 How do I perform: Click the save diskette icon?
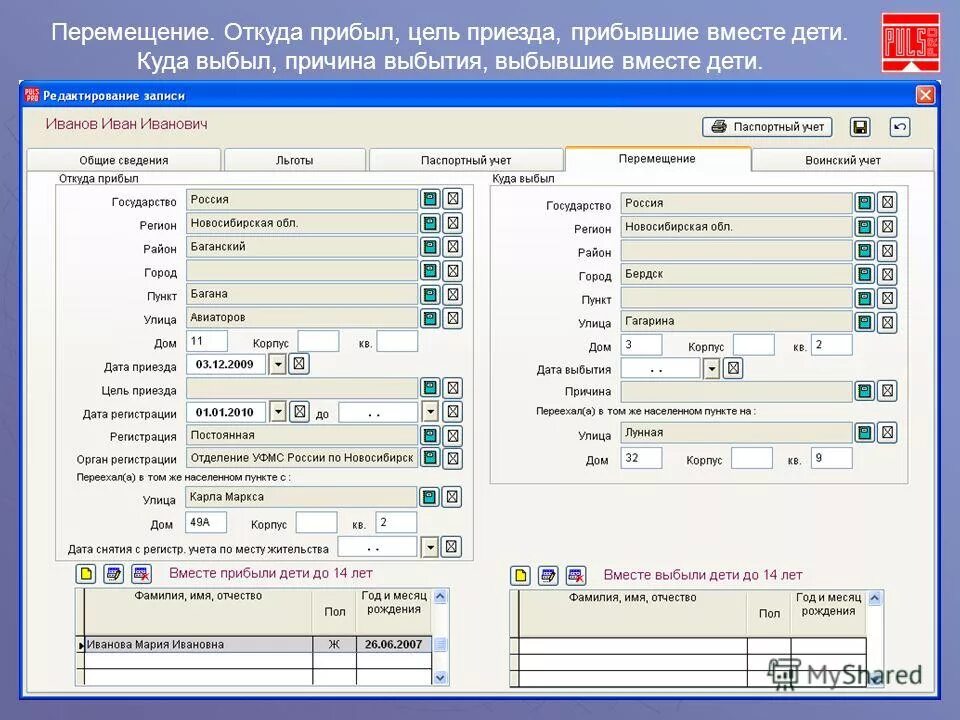coord(860,125)
